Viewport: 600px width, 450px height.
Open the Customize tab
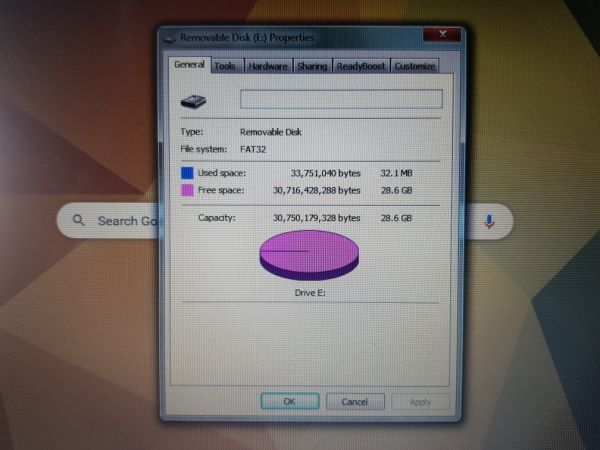(x=415, y=66)
